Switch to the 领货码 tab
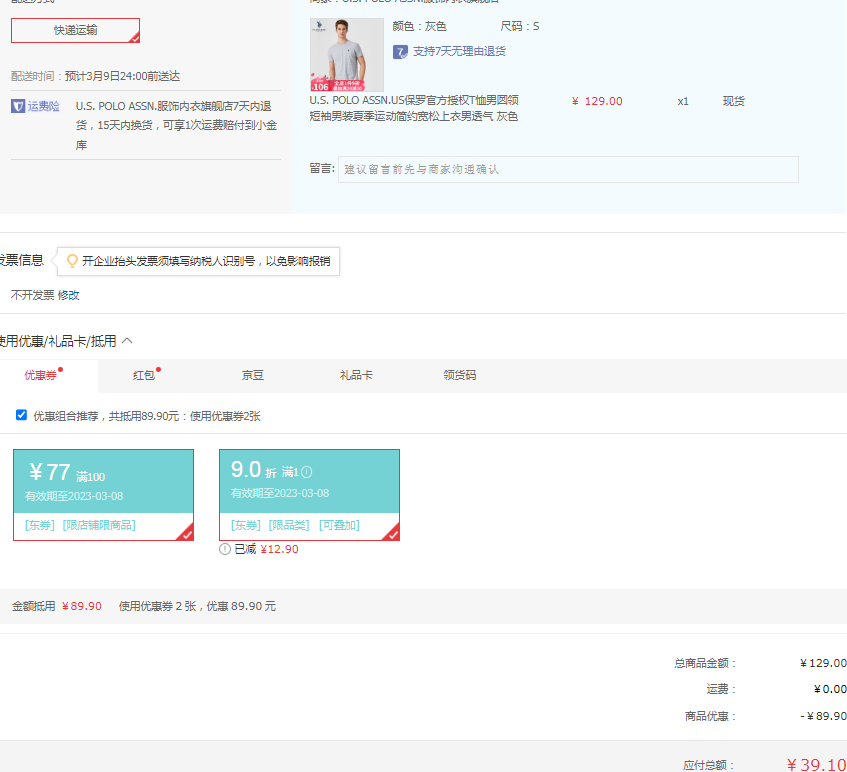Screen dimensions: 847x772 coord(460,375)
